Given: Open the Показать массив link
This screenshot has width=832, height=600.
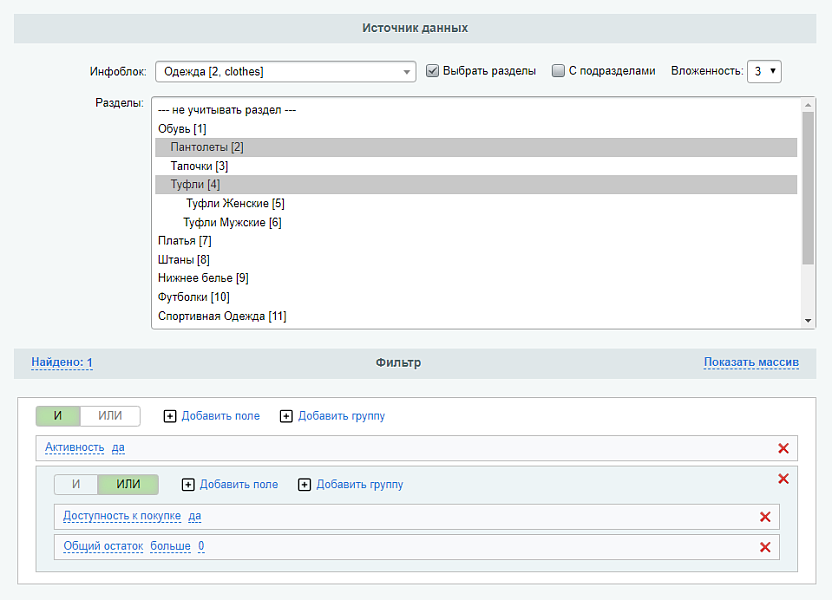Looking at the screenshot, I should pyautogui.click(x=751, y=362).
